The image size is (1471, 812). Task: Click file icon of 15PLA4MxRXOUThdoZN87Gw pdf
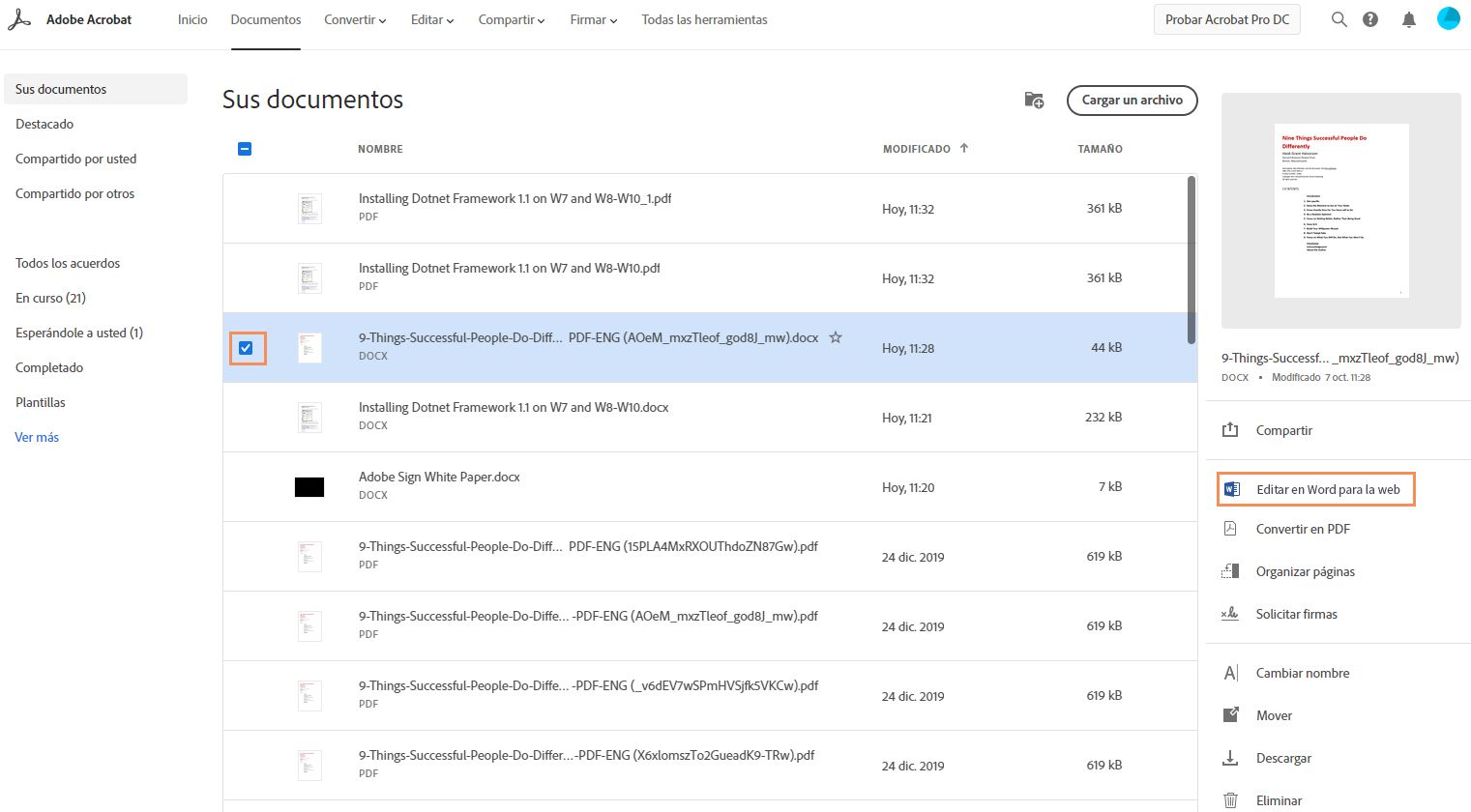pyautogui.click(x=309, y=557)
